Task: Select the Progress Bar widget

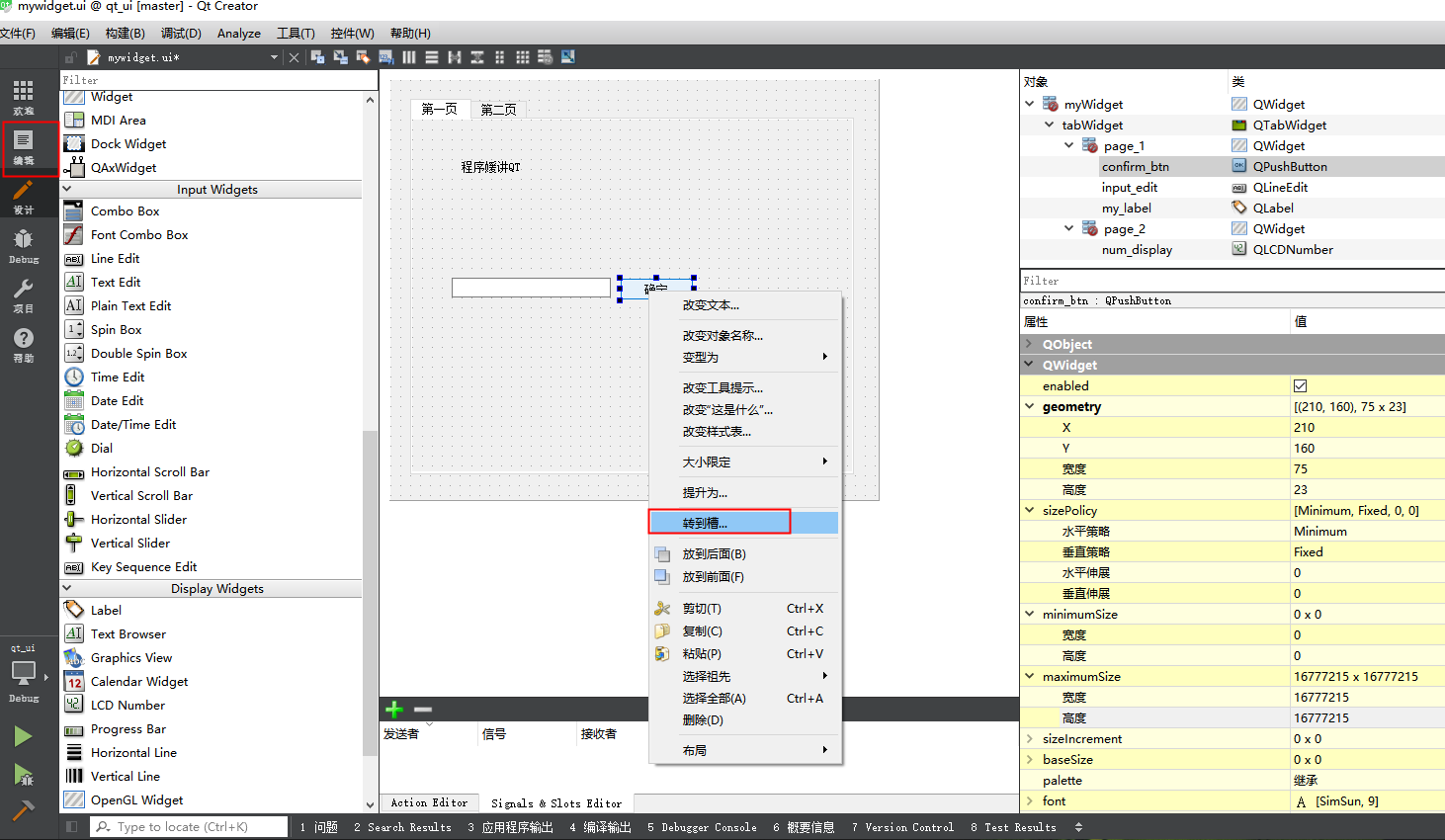Action: 127,728
